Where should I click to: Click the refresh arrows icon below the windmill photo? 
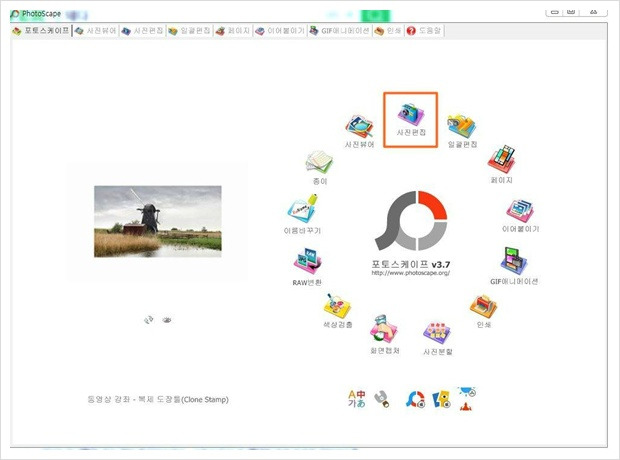[149, 320]
